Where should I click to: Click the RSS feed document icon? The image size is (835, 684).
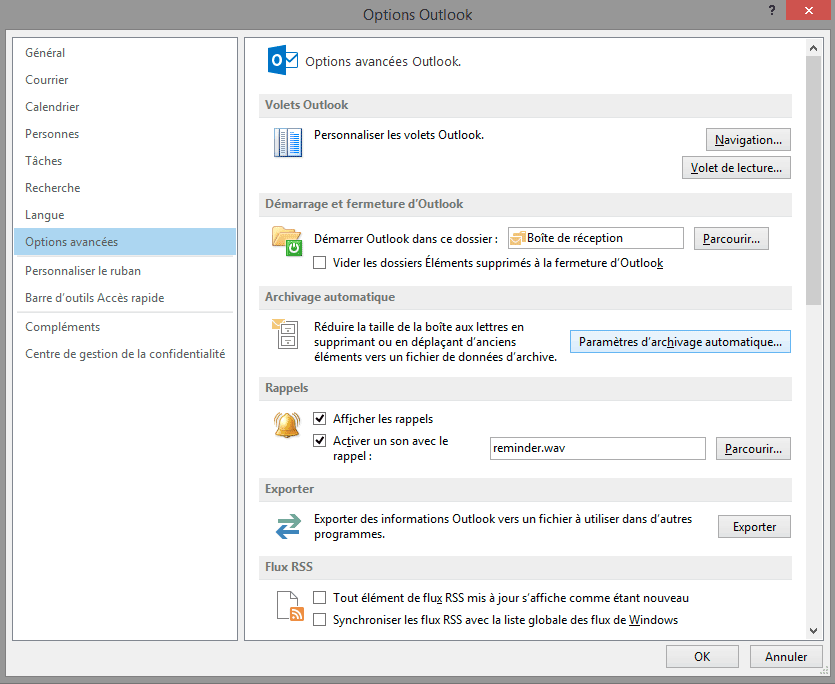pyautogui.click(x=290, y=606)
